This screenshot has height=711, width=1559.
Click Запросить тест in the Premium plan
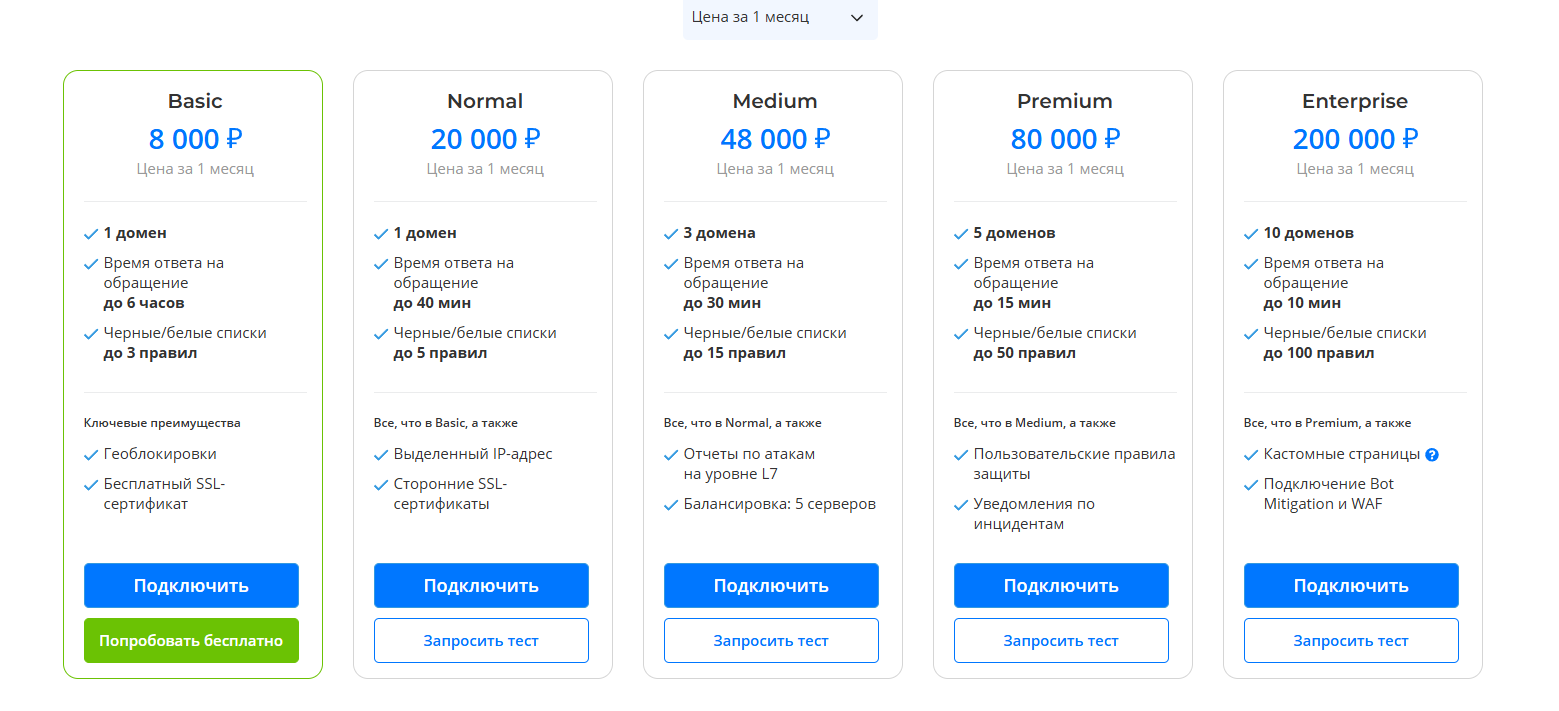[x=1061, y=640]
